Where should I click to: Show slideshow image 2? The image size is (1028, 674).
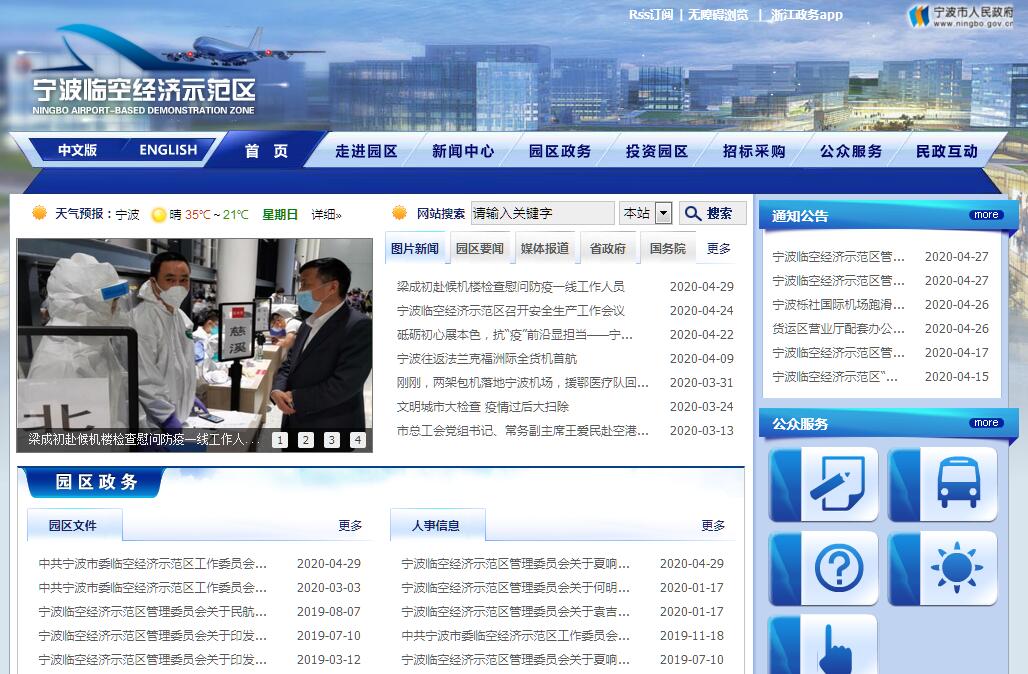(306, 440)
